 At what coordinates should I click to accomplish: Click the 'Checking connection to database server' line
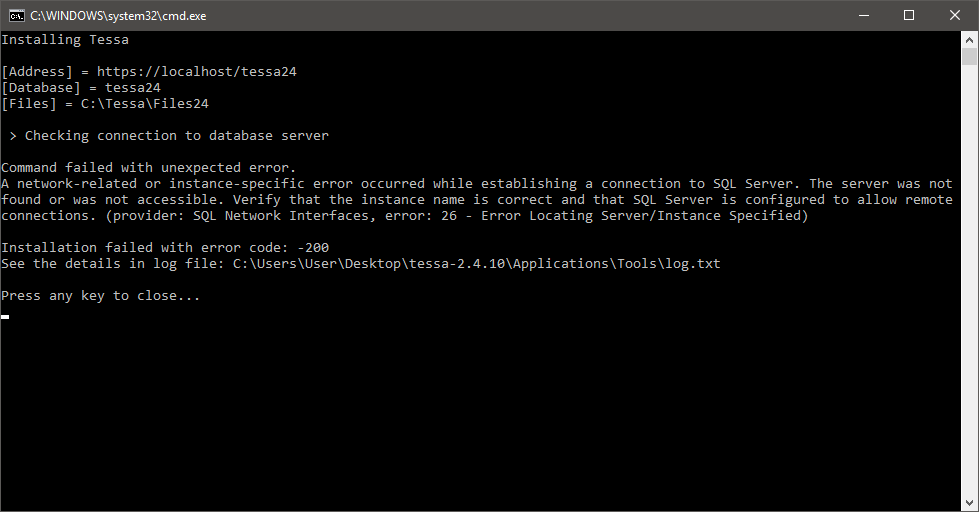[x=177, y=136]
